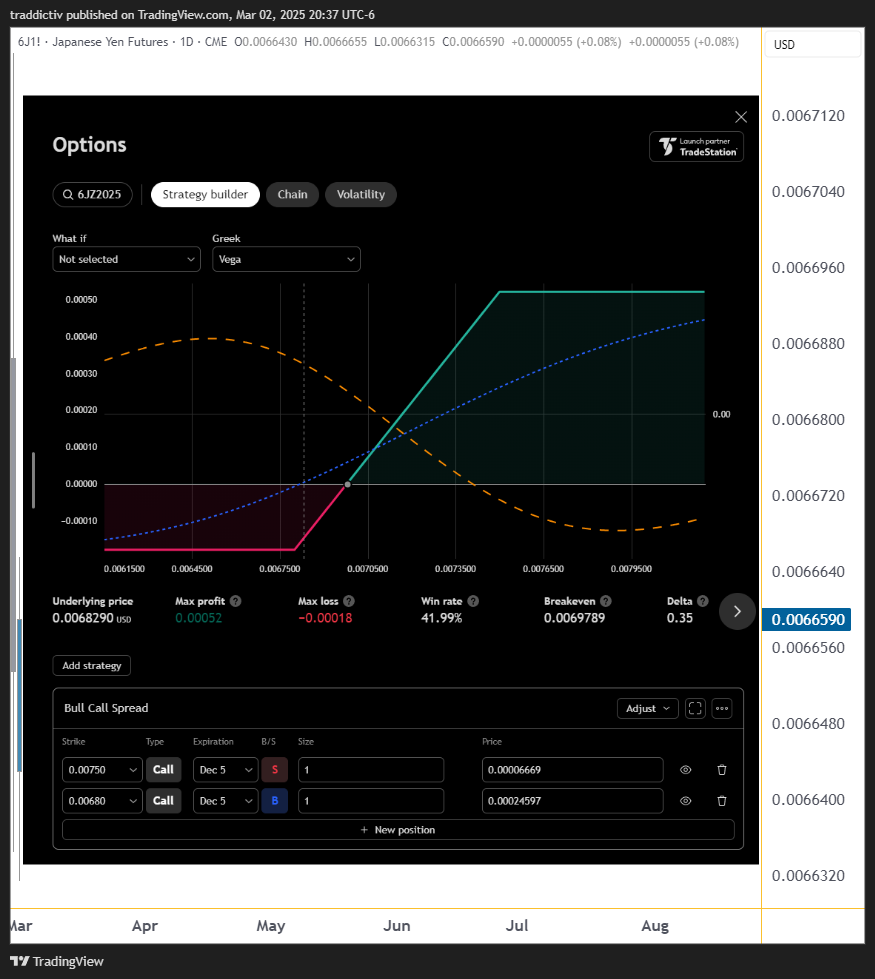Open the Dec 5 expiration on the 0.00750 row
The height and width of the screenshot is (979, 875).
[225, 770]
